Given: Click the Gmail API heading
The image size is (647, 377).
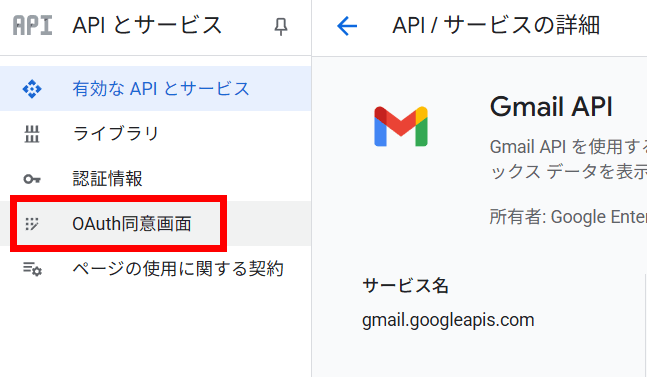Looking at the screenshot, I should coord(551,107).
